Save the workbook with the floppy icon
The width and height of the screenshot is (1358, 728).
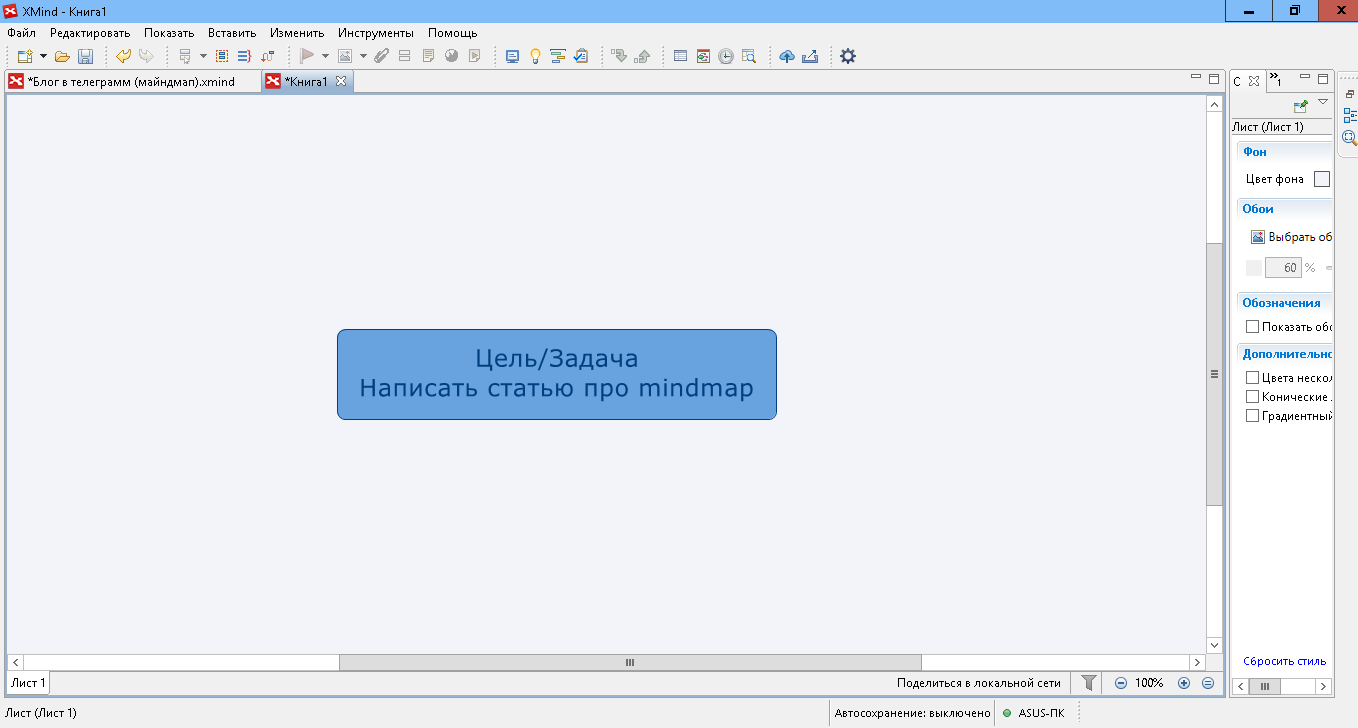pos(85,56)
